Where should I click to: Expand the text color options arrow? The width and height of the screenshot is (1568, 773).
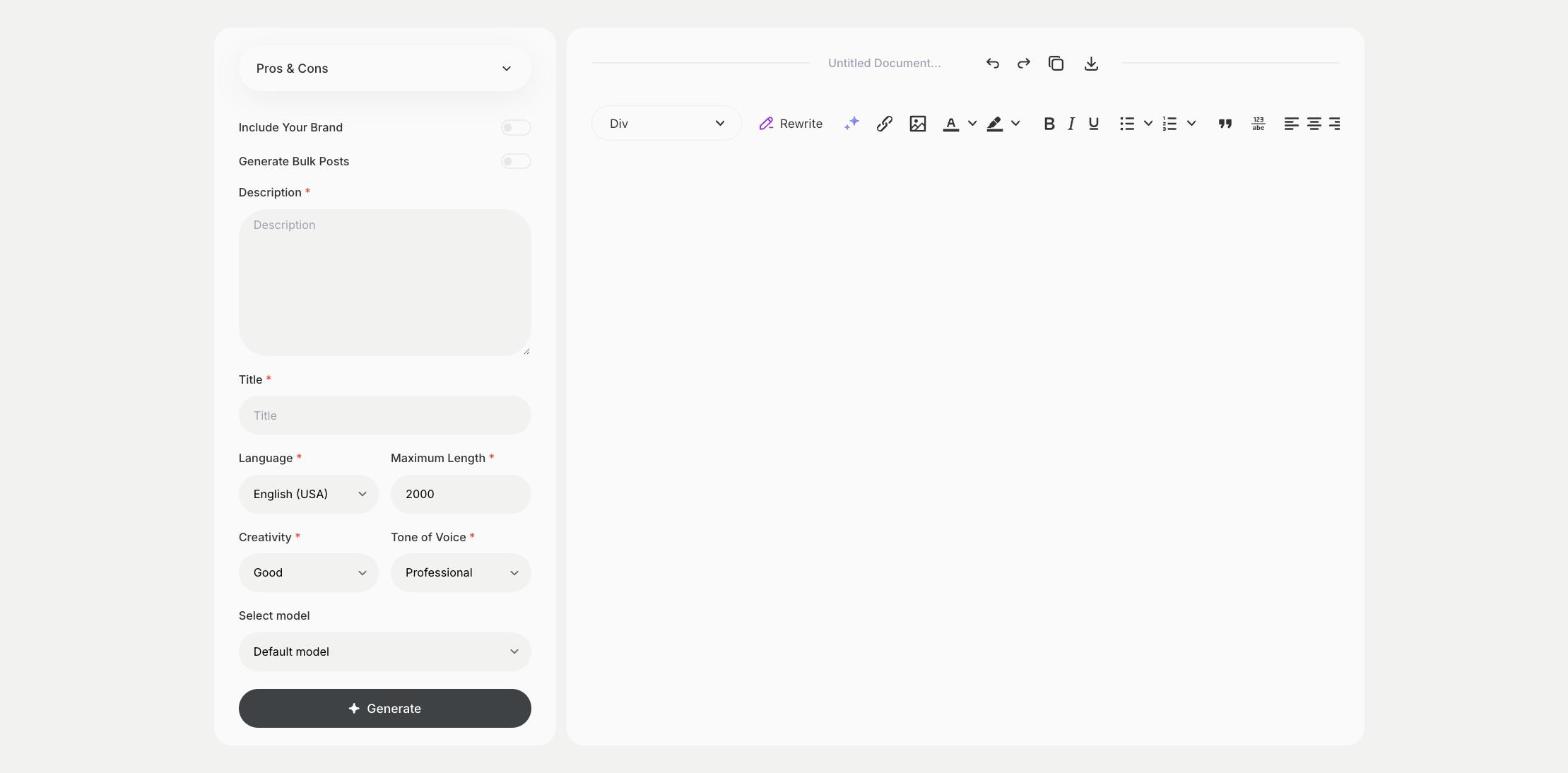[972, 123]
